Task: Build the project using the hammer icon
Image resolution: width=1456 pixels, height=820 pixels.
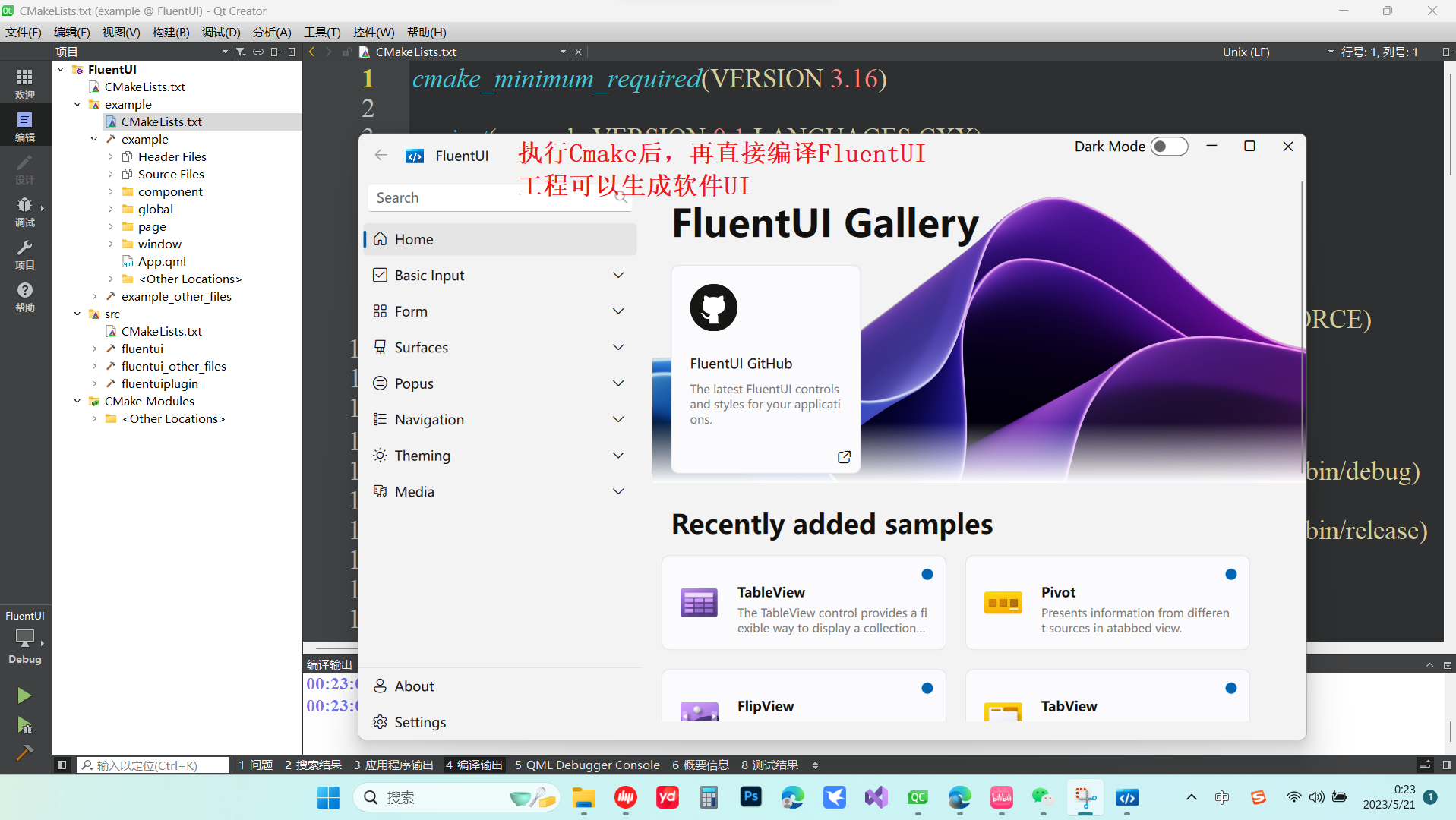Action: [25, 753]
